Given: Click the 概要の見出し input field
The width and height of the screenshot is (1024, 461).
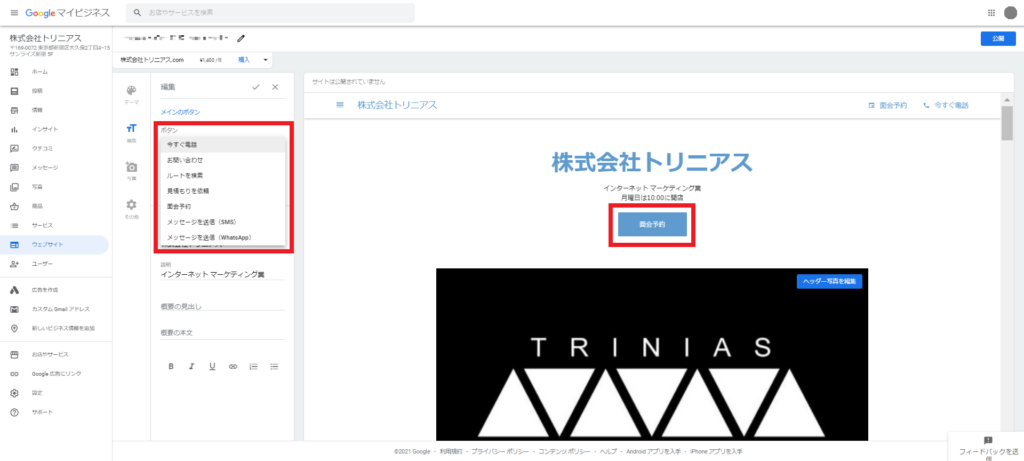Looking at the screenshot, I should click(x=223, y=306).
